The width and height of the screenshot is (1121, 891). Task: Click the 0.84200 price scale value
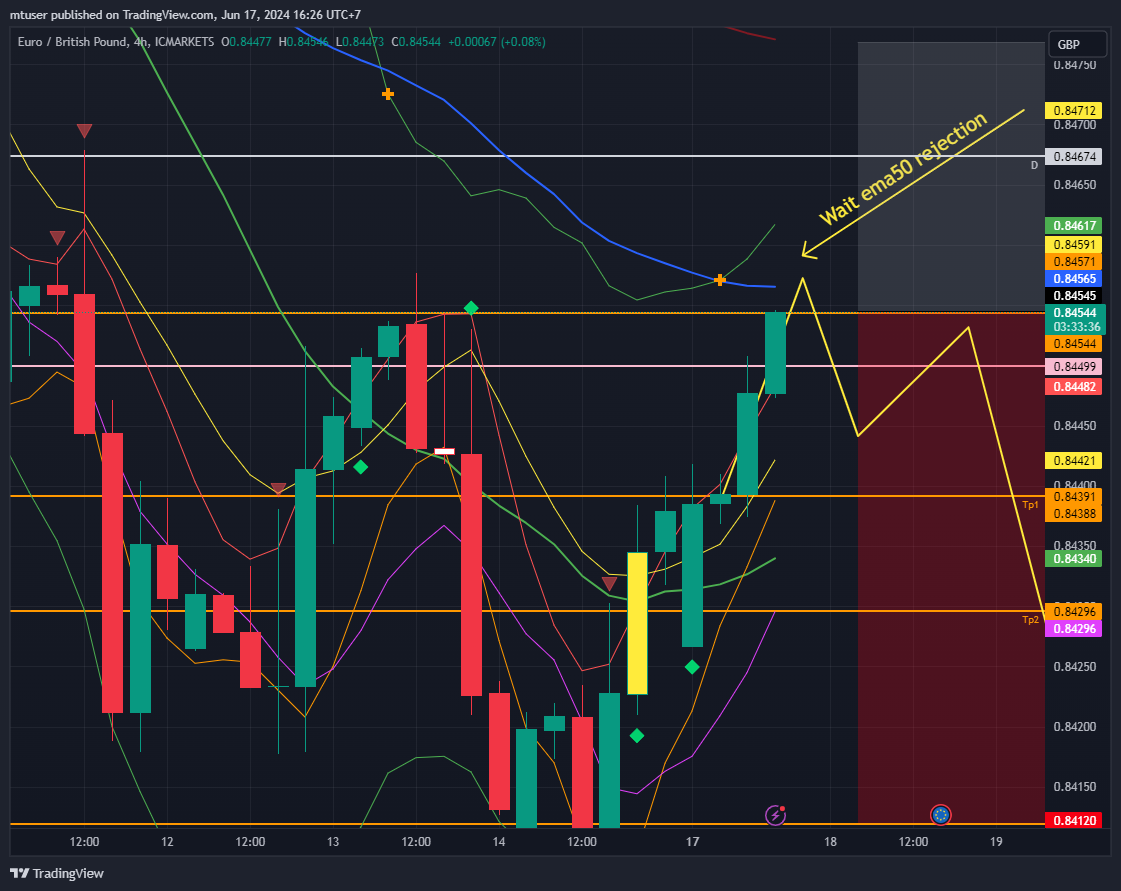(x=1075, y=727)
